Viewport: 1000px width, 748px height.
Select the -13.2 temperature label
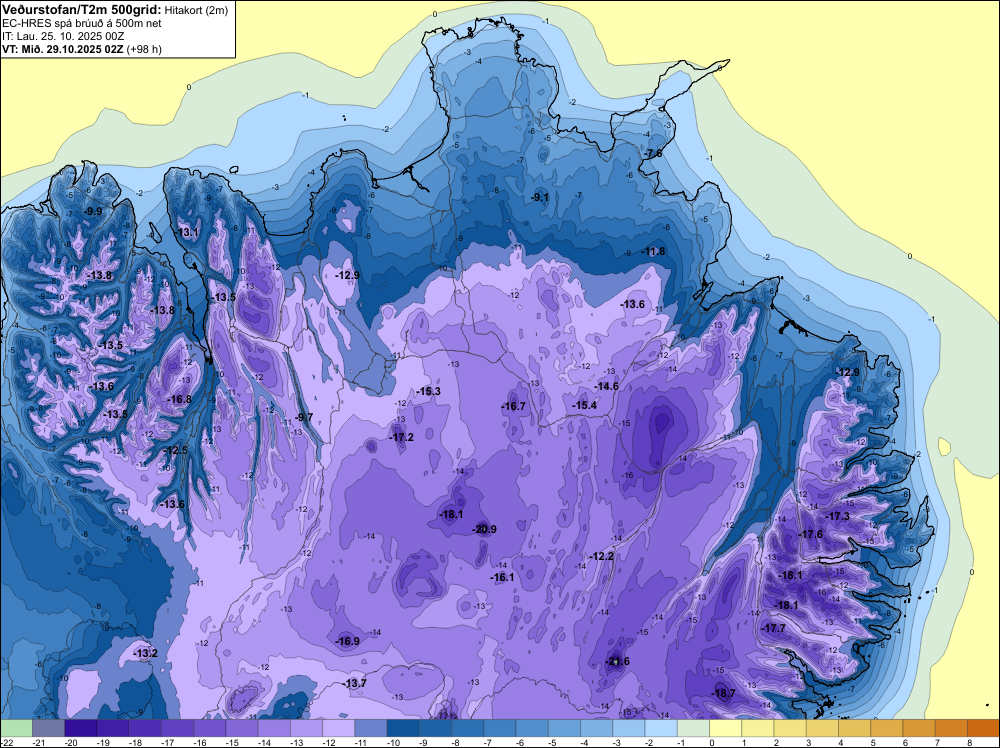pyautogui.click(x=145, y=654)
